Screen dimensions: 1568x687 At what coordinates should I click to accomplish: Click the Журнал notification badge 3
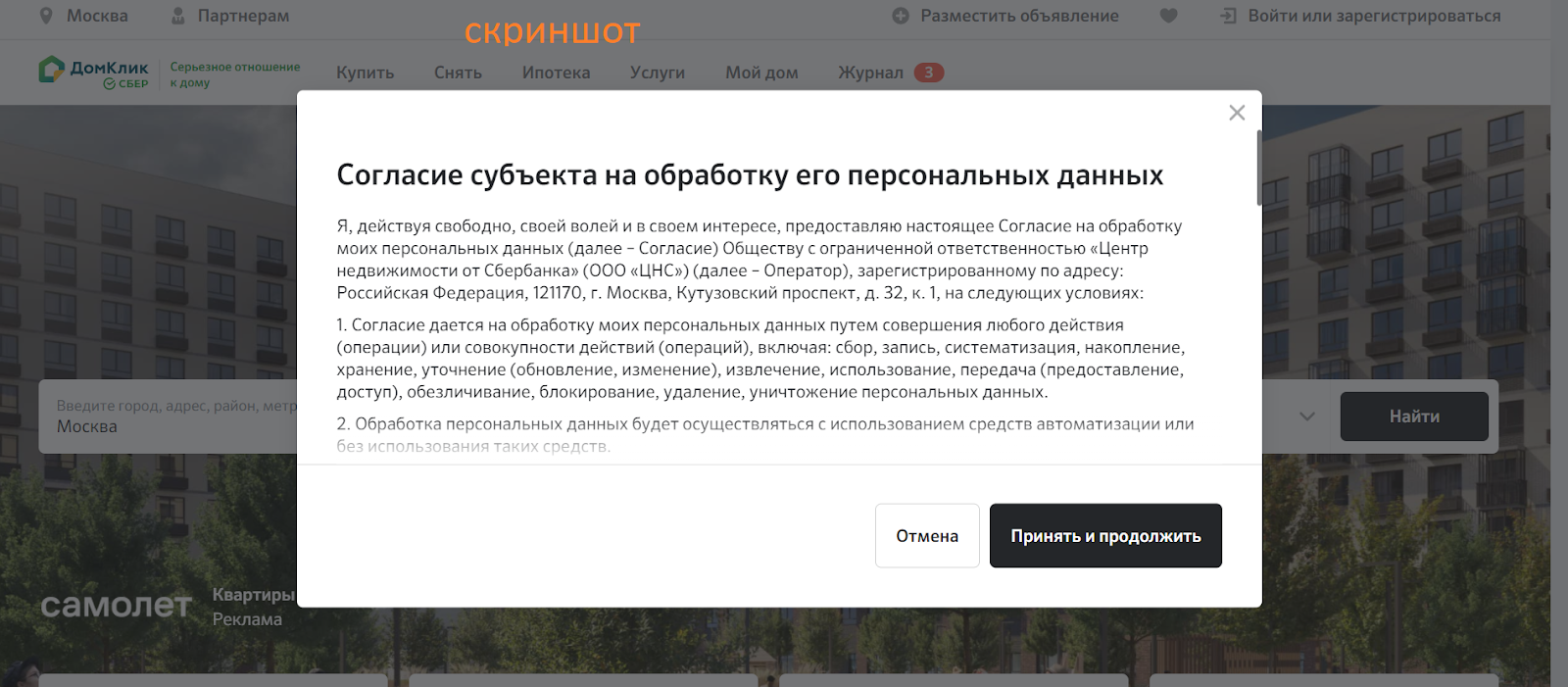929,73
